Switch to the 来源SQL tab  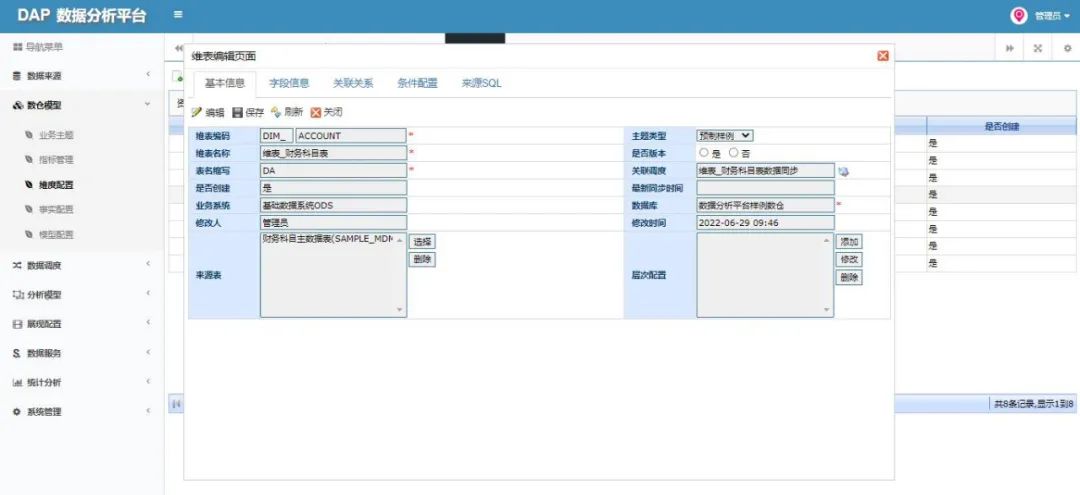pos(481,83)
